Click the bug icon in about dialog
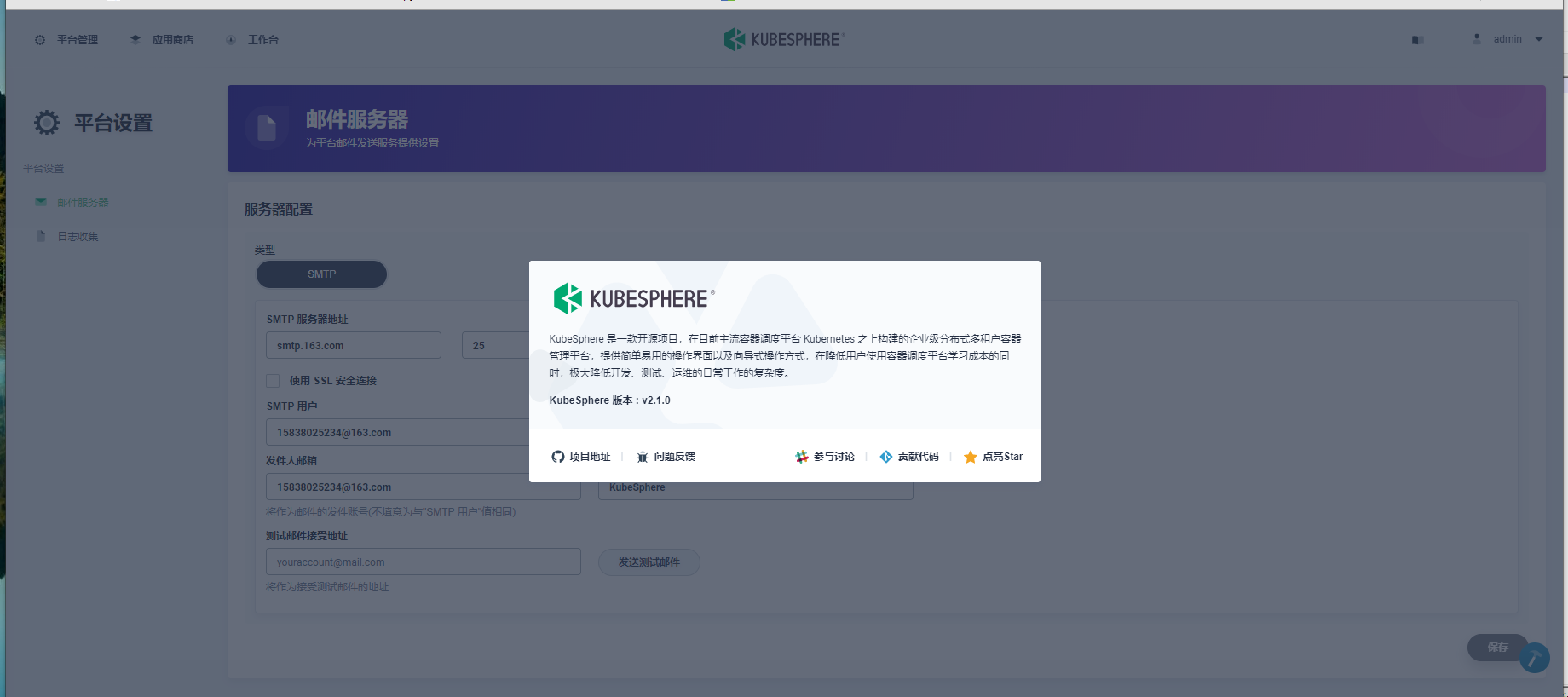 coord(643,457)
